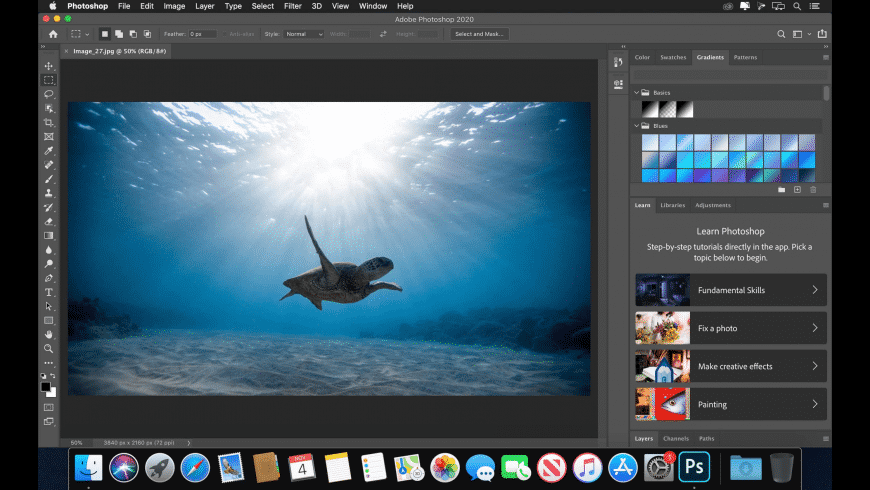870x490 pixels.
Task: Open the Style dropdown set to Normal
Action: (304, 34)
